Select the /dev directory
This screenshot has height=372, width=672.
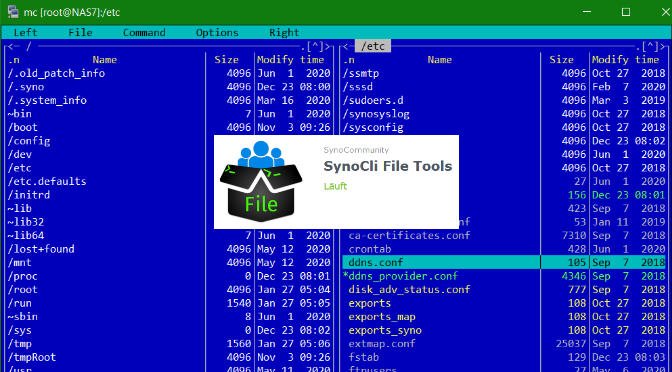(19, 154)
